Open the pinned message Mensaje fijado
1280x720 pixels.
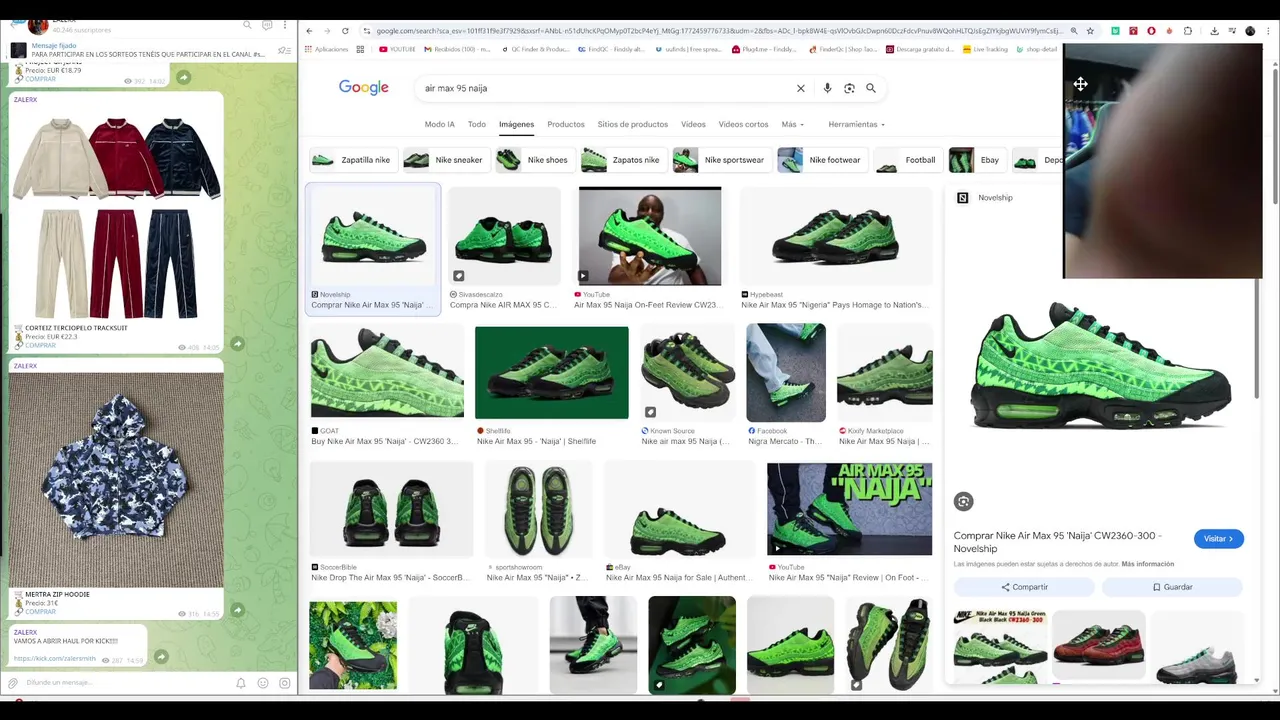click(x=147, y=50)
